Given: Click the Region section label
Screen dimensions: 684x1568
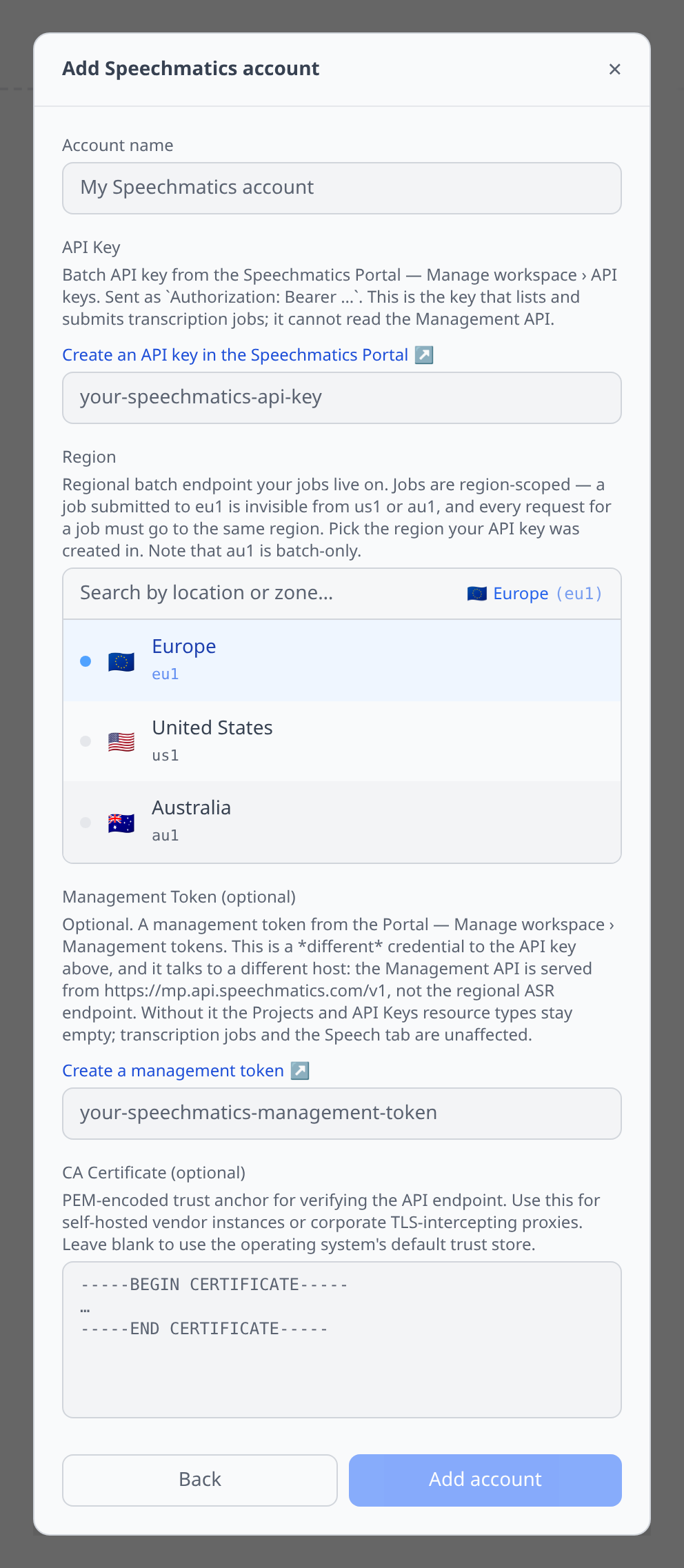Looking at the screenshot, I should (89, 457).
